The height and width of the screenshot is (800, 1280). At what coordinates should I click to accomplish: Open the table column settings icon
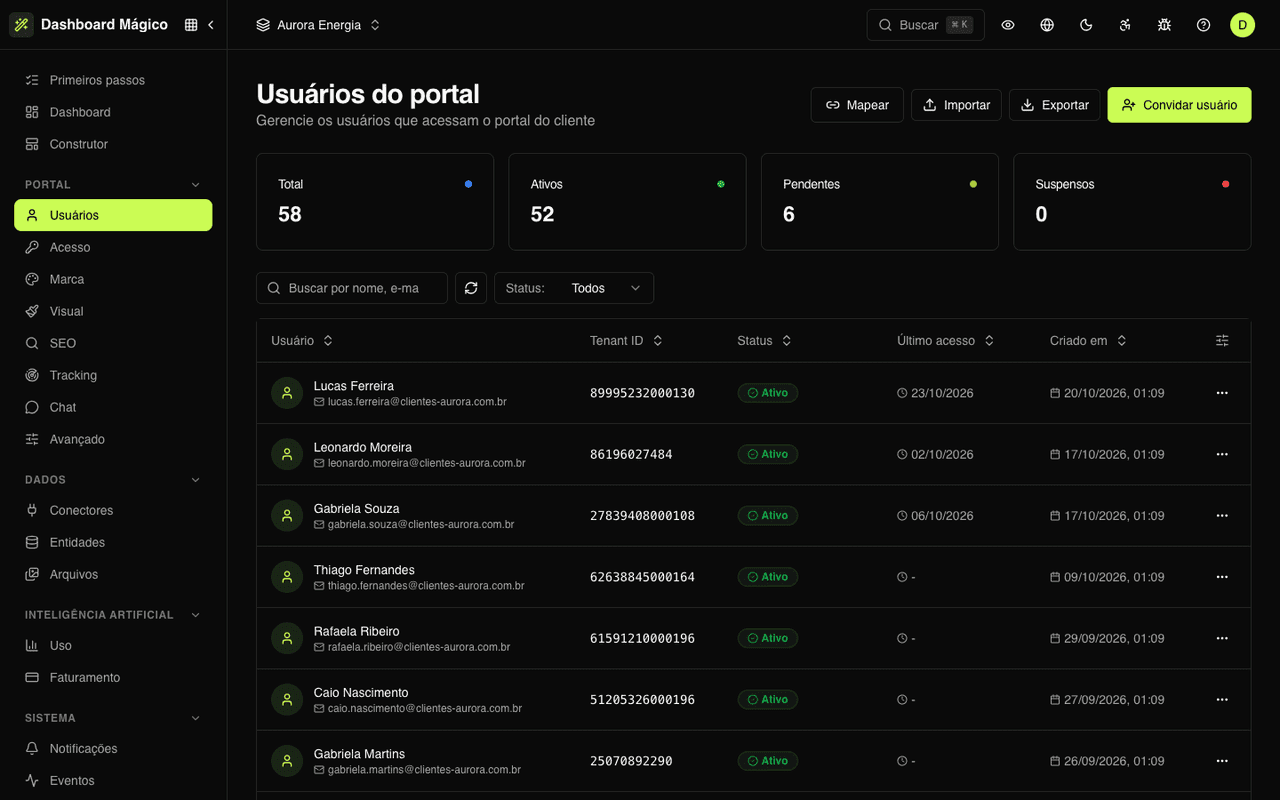(x=1222, y=341)
